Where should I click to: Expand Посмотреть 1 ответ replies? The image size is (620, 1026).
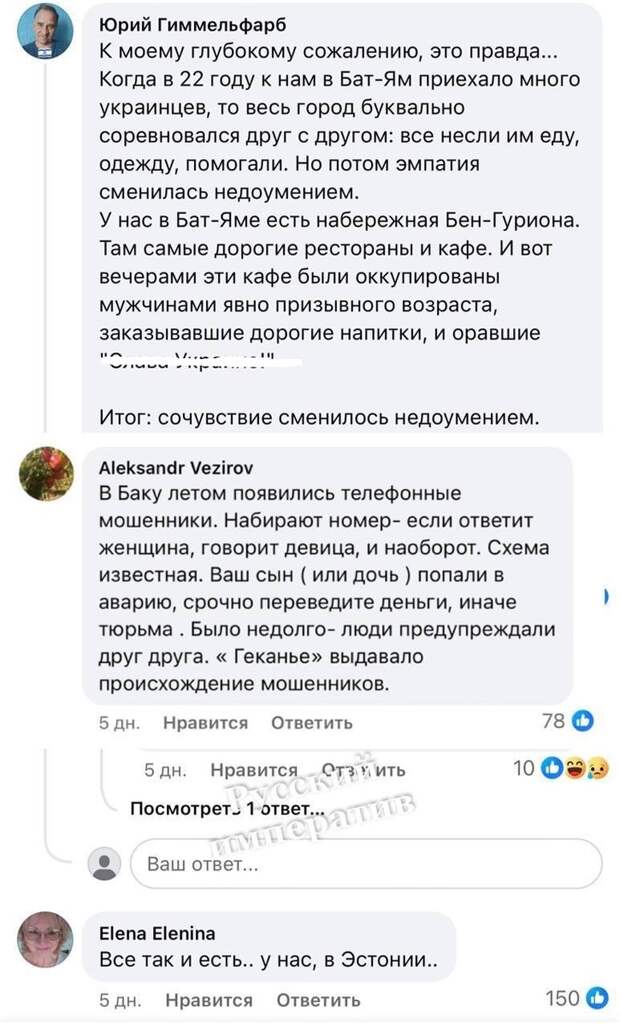(x=228, y=809)
